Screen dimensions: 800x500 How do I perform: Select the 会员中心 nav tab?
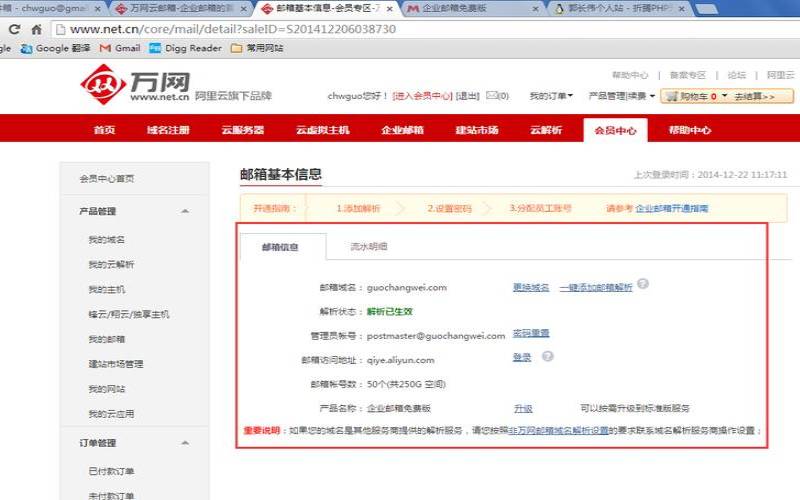click(615, 130)
